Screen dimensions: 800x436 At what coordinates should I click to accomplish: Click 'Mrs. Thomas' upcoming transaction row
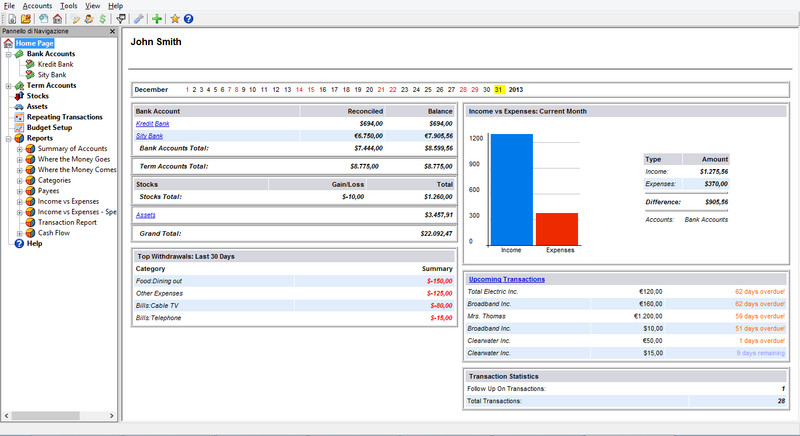point(626,316)
